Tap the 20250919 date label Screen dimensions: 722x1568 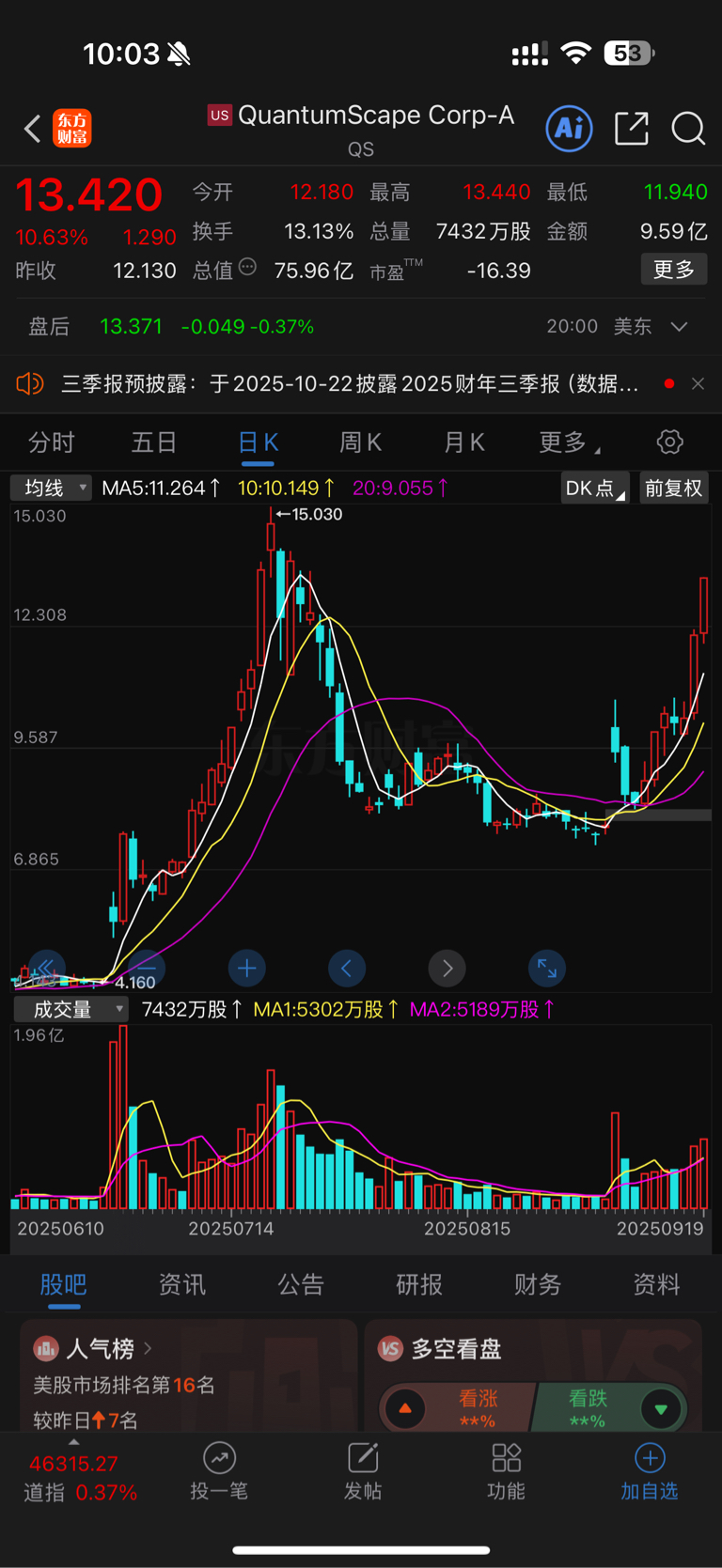[660, 1229]
